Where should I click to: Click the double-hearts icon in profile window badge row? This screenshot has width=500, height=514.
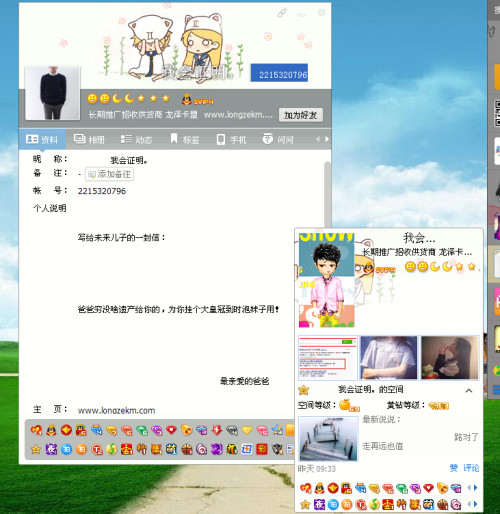[x=36, y=430]
